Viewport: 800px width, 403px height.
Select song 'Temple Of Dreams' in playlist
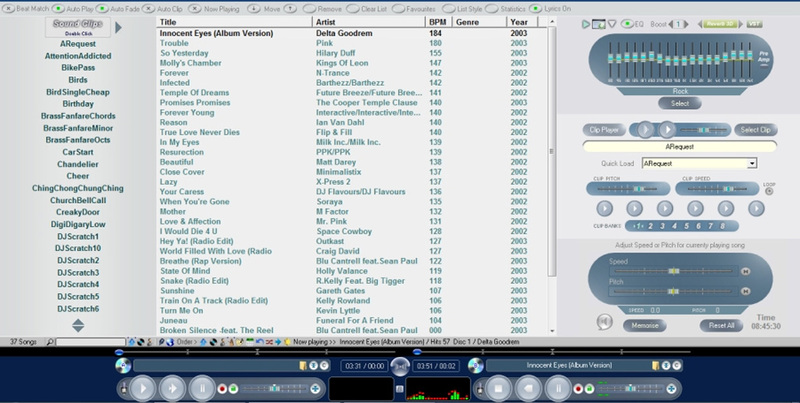click(x=194, y=93)
